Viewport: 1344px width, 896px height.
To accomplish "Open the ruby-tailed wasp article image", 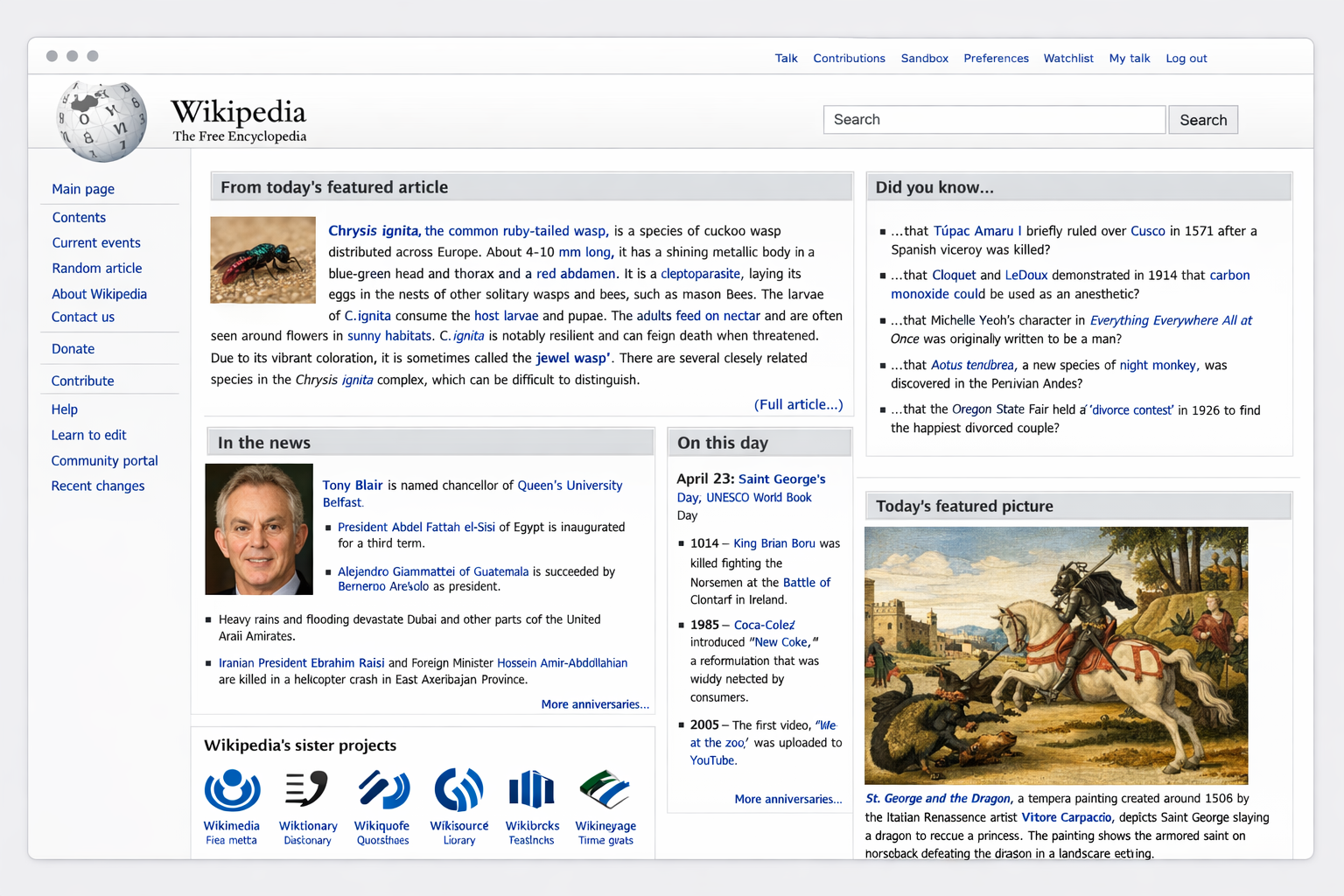I will click(262, 259).
